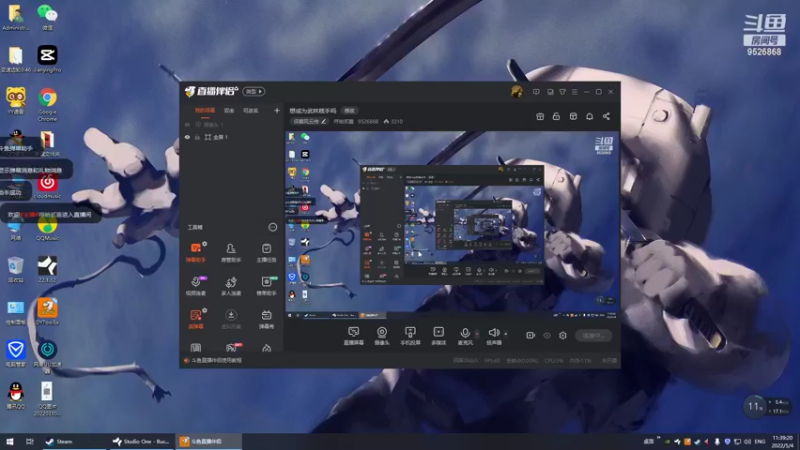Select the 全屏 1 source row
The image size is (800, 450).
pos(232,137)
